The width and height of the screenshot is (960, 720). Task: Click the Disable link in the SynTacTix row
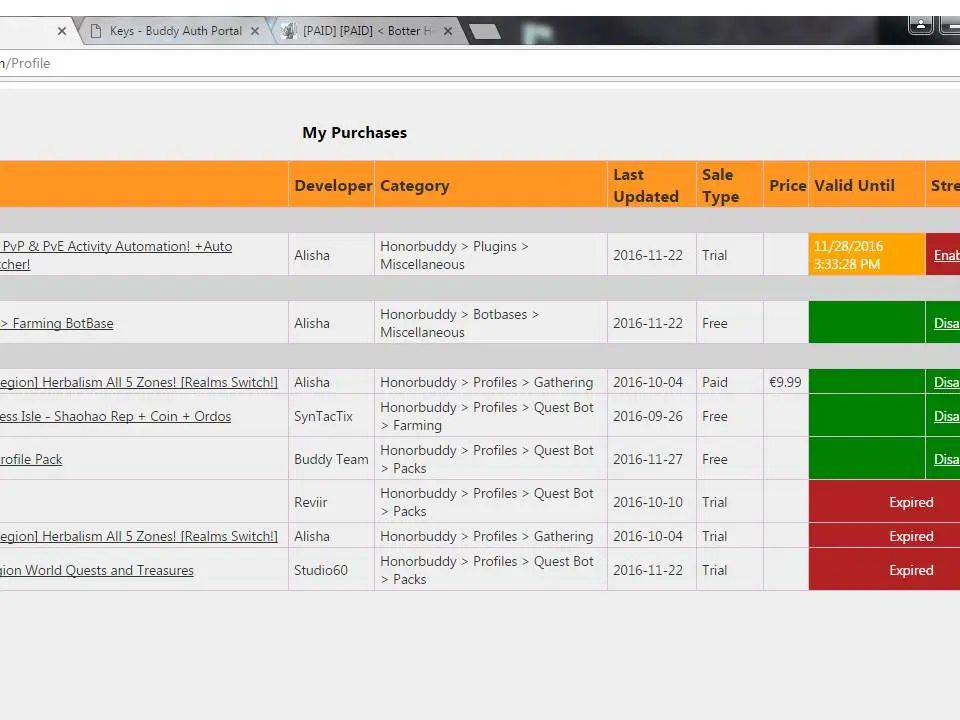click(947, 416)
